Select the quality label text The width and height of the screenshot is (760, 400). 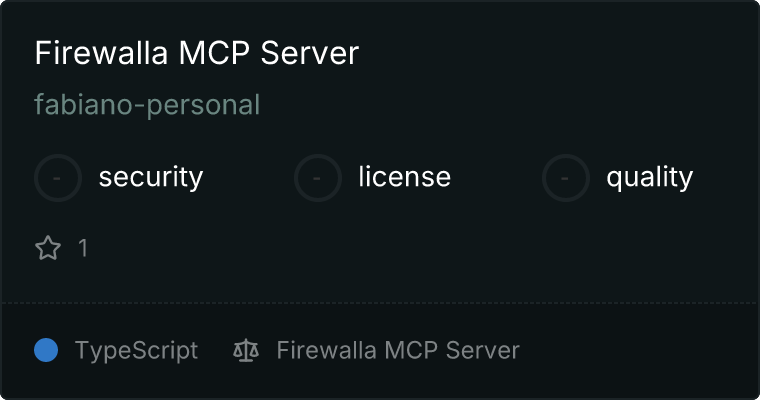(649, 177)
